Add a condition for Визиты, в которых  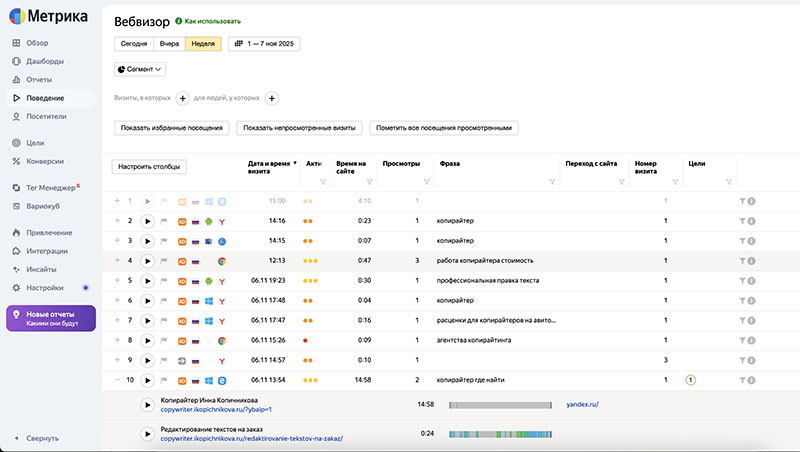[x=183, y=98]
